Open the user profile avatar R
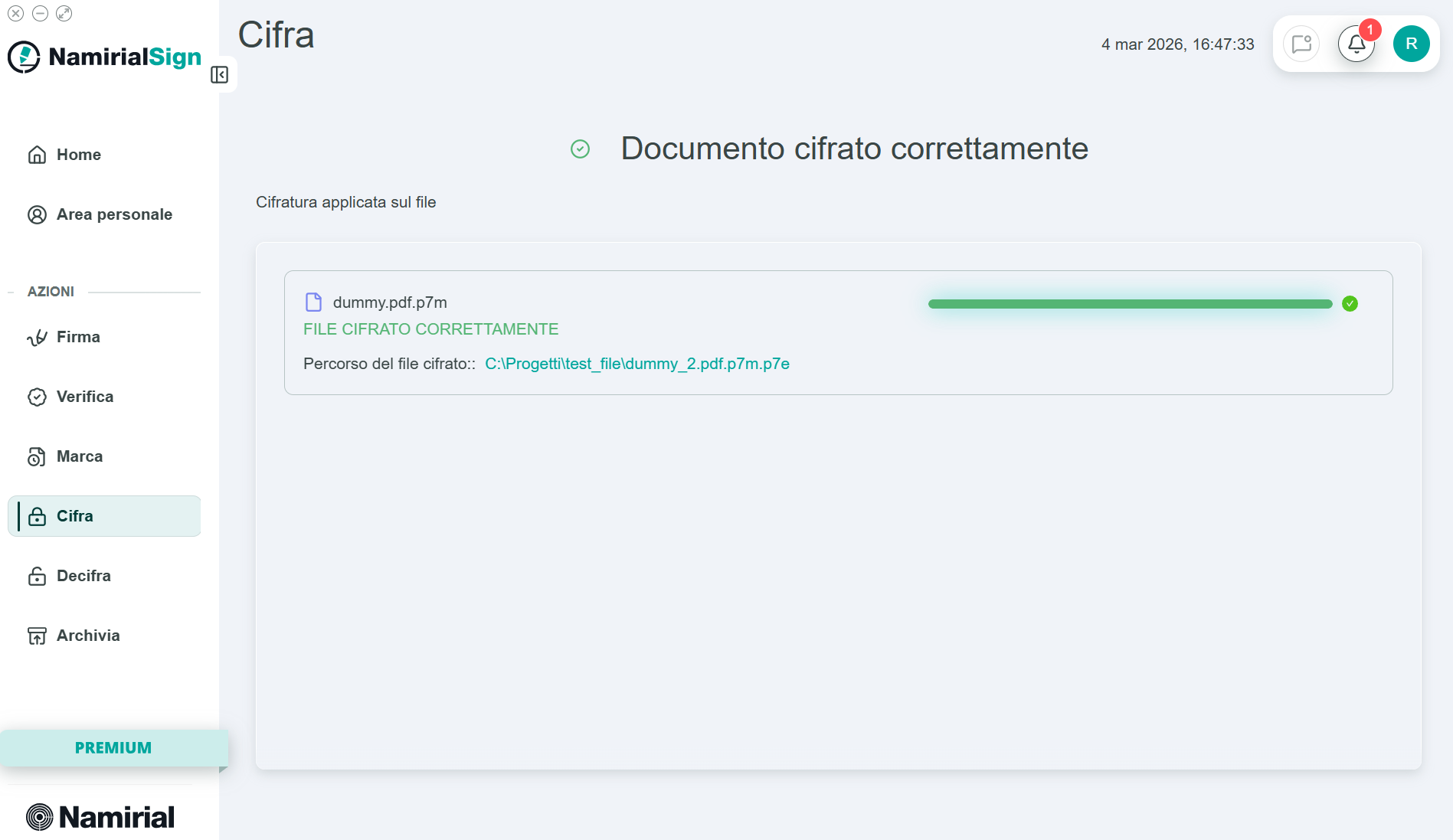The width and height of the screenshot is (1453, 840). pyautogui.click(x=1412, y=44)
